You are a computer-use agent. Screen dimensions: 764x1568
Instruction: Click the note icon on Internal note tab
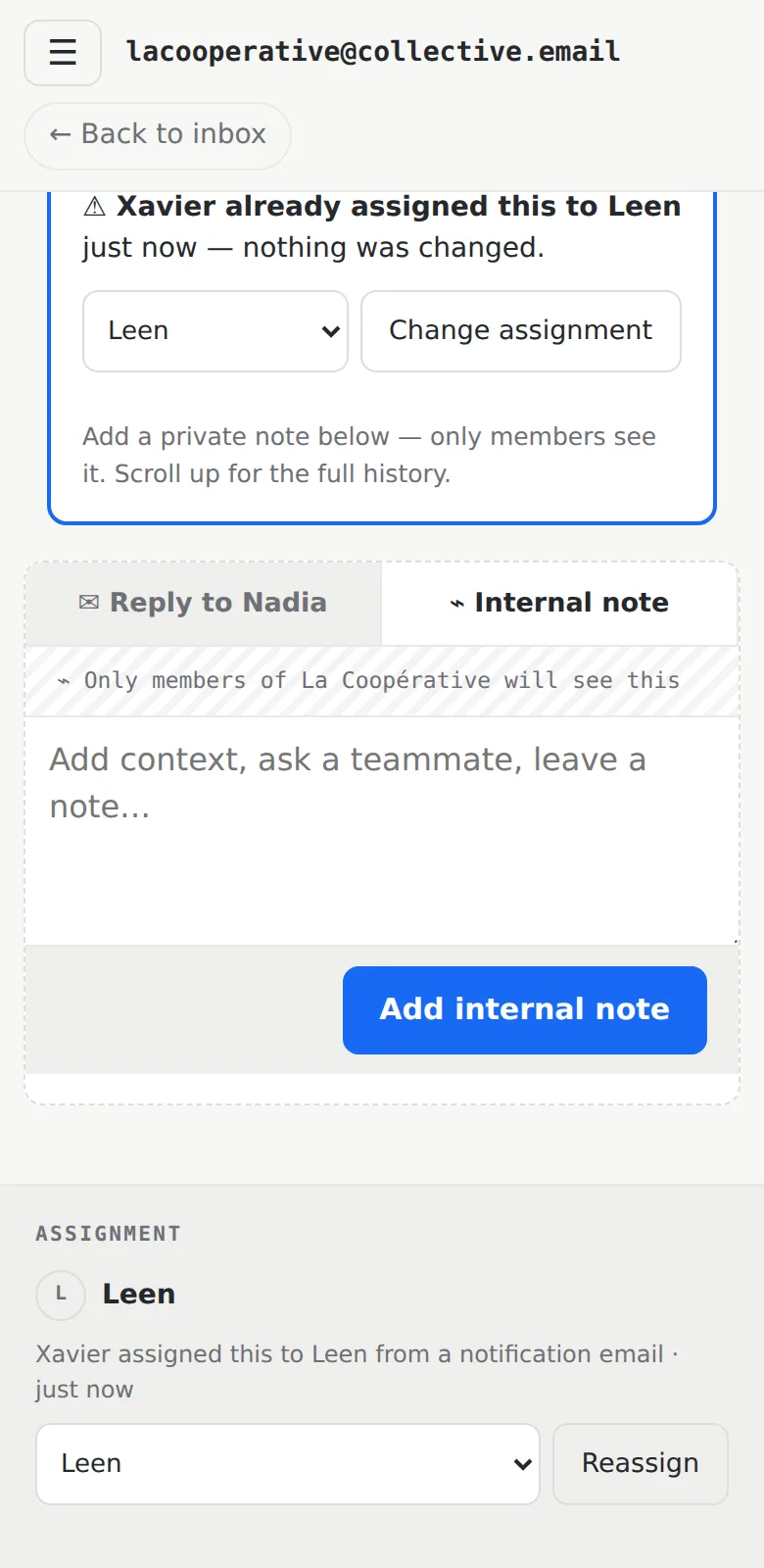[456, 604]
